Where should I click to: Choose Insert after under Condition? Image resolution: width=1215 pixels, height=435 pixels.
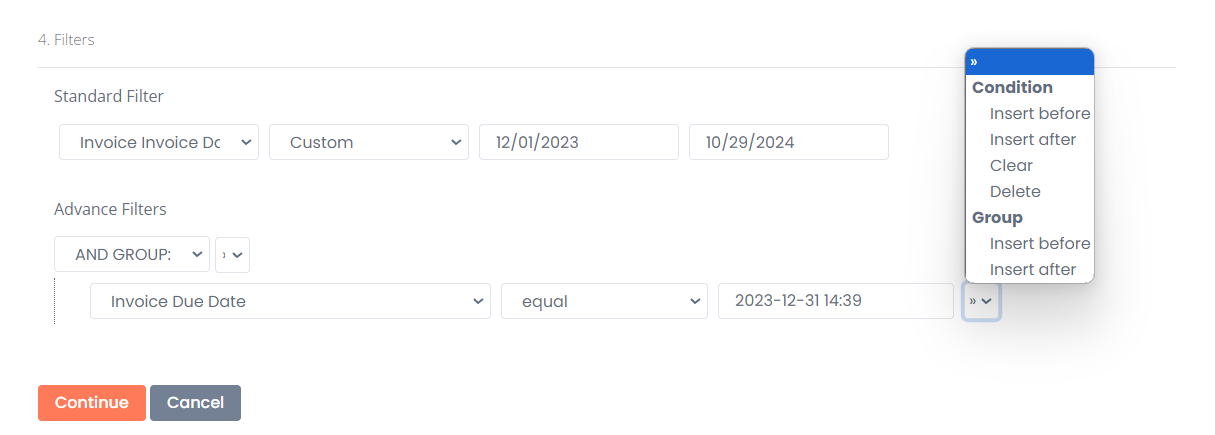(x=1033, y=140)
